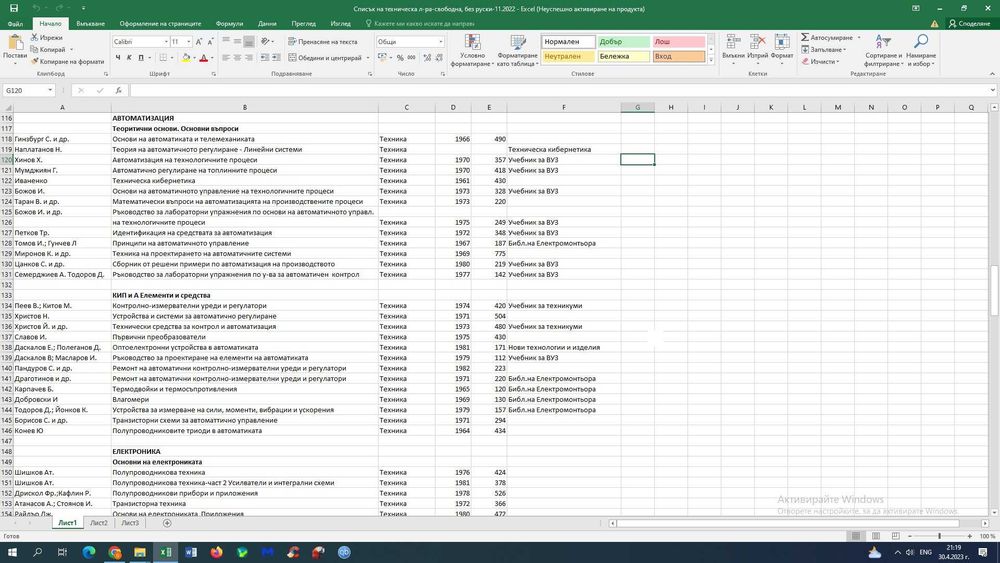Open Microsoft Word from the taskbar

pos(191,552)
